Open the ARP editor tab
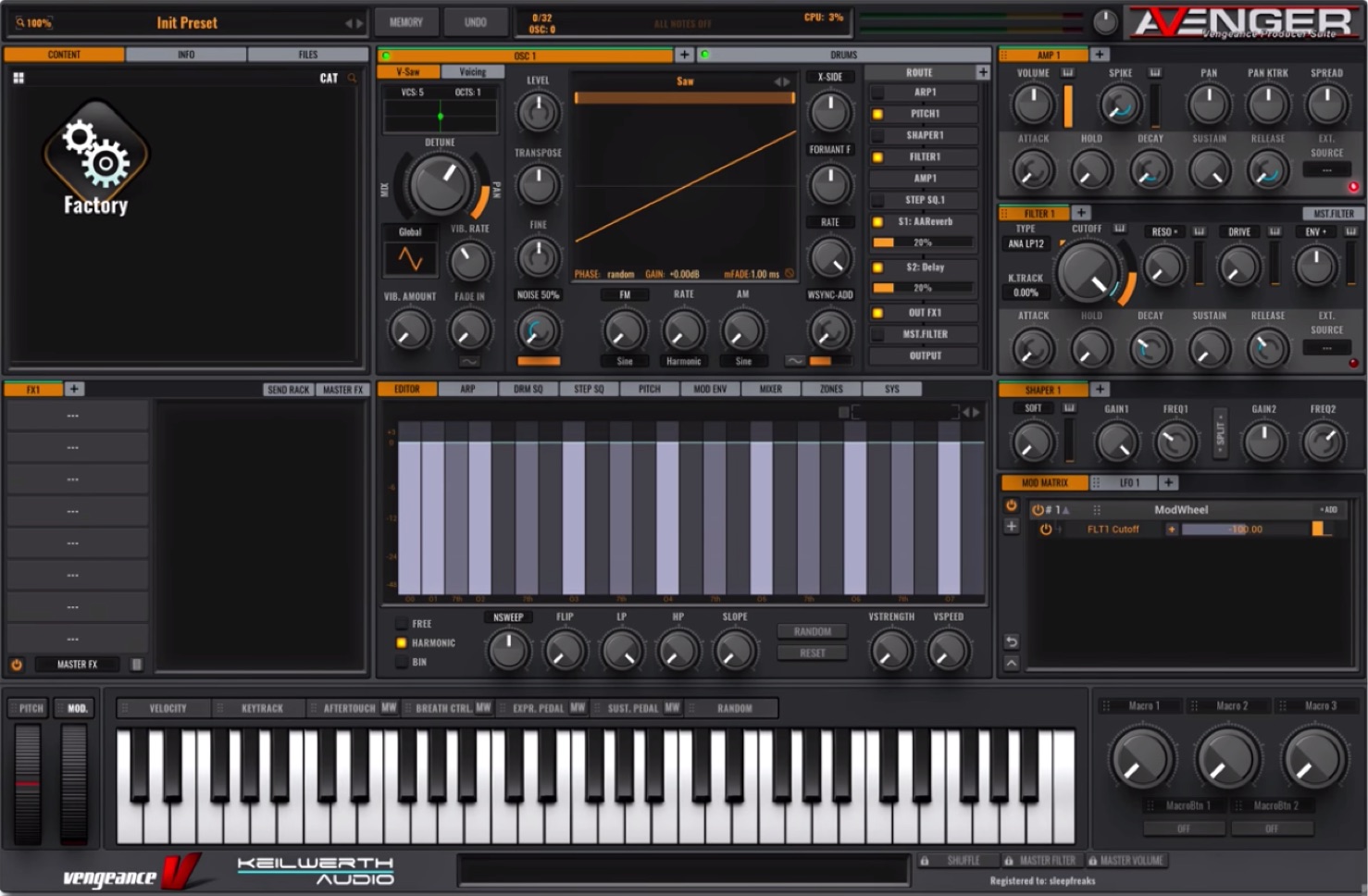Viewport: 1368px width, 896px height. tap(467, 389)
